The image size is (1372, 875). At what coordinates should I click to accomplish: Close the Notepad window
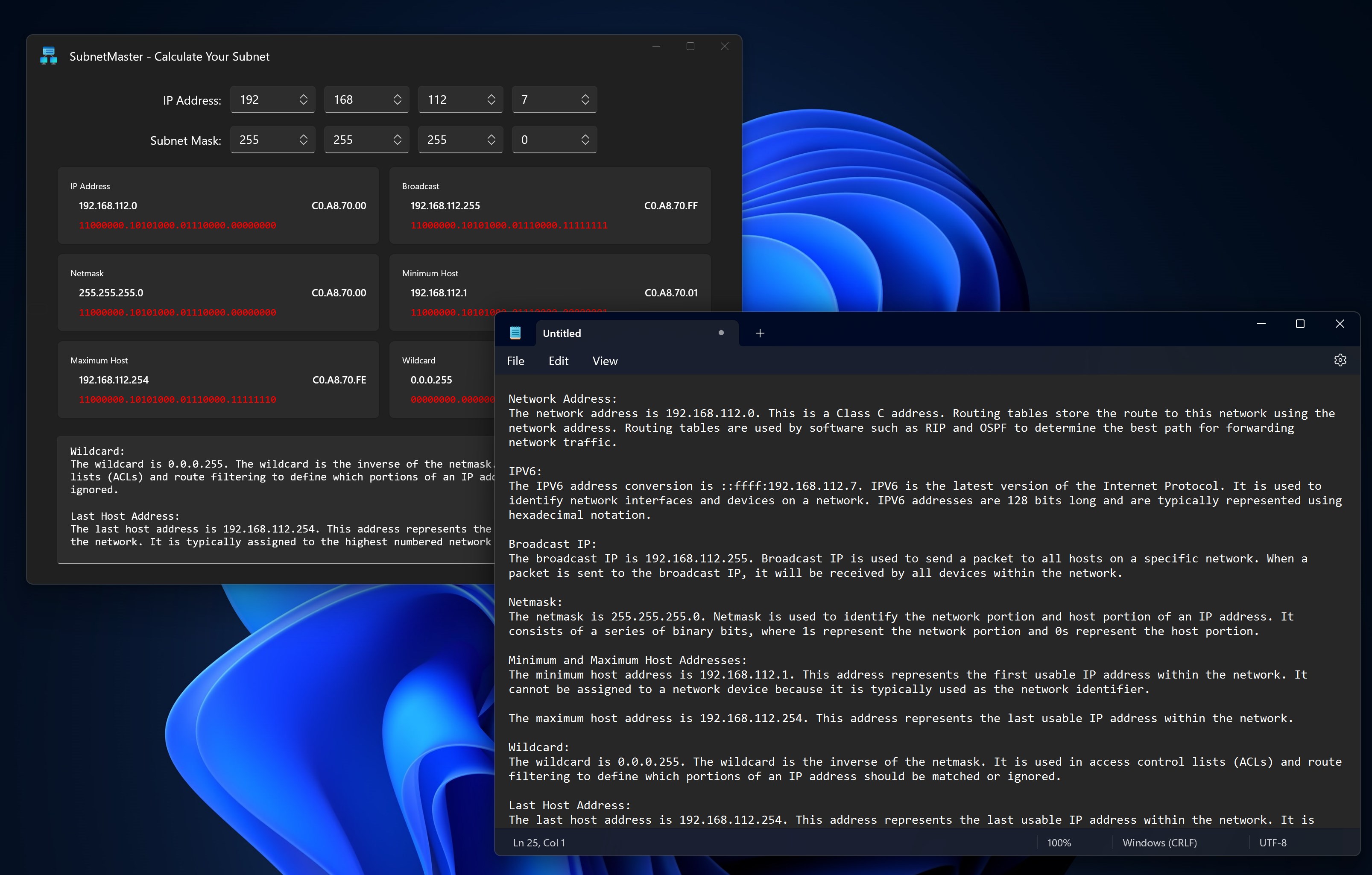coord(1340,324)
